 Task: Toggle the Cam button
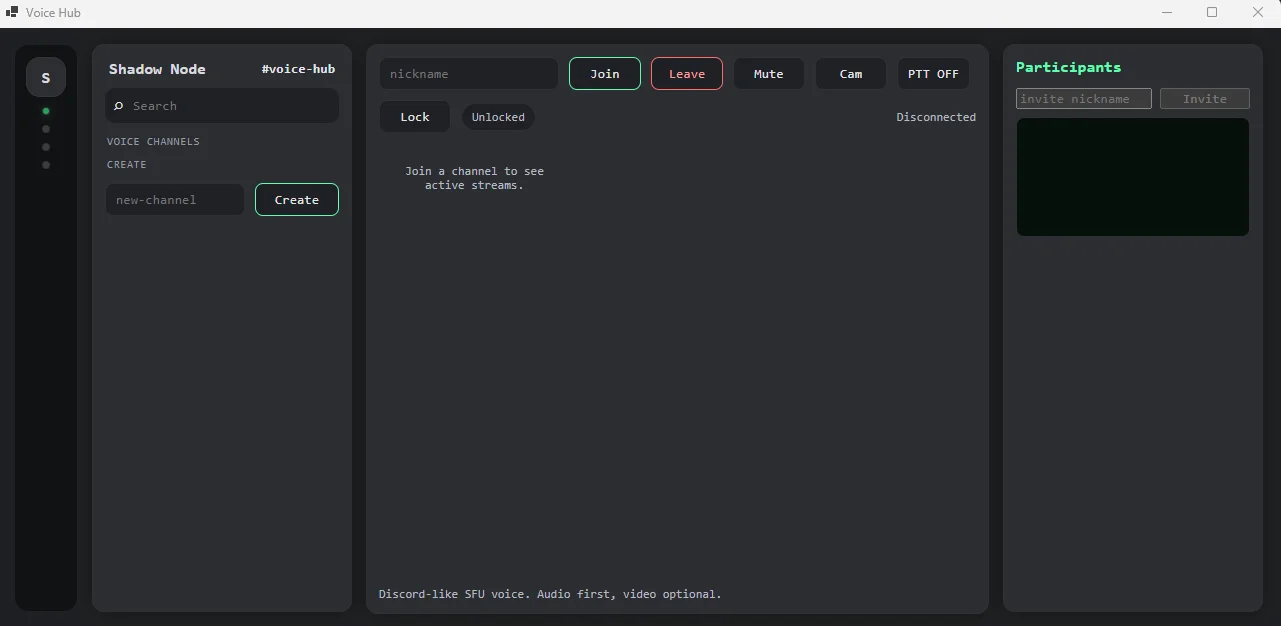[851, 74]
